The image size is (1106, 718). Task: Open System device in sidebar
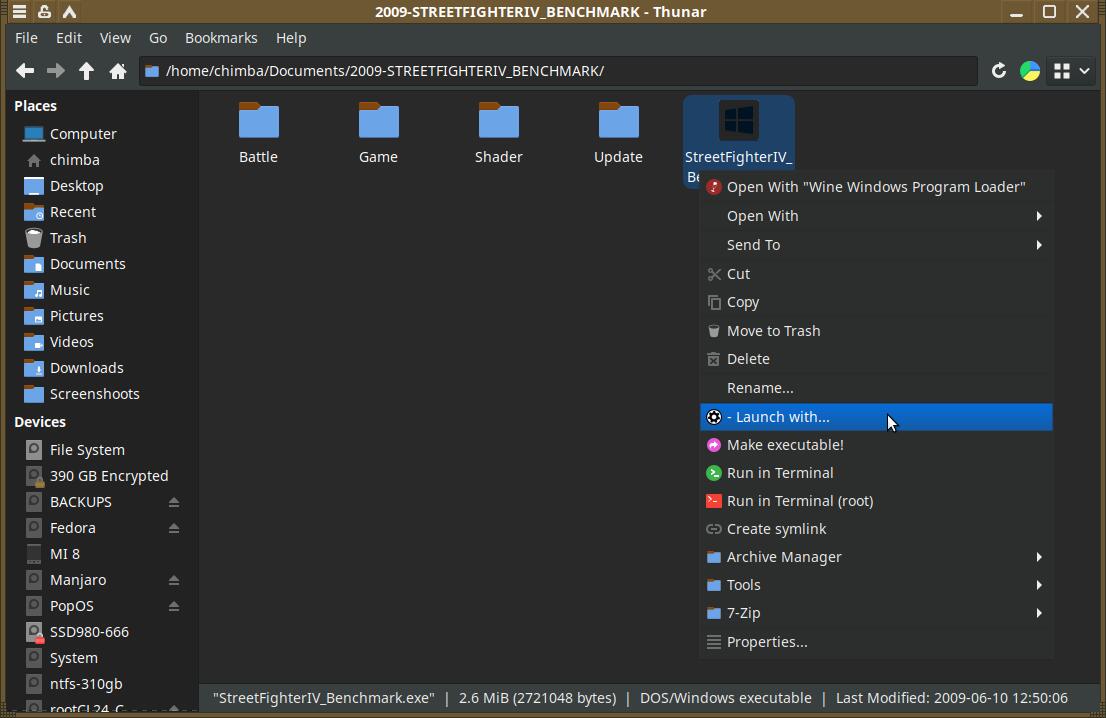100,659
